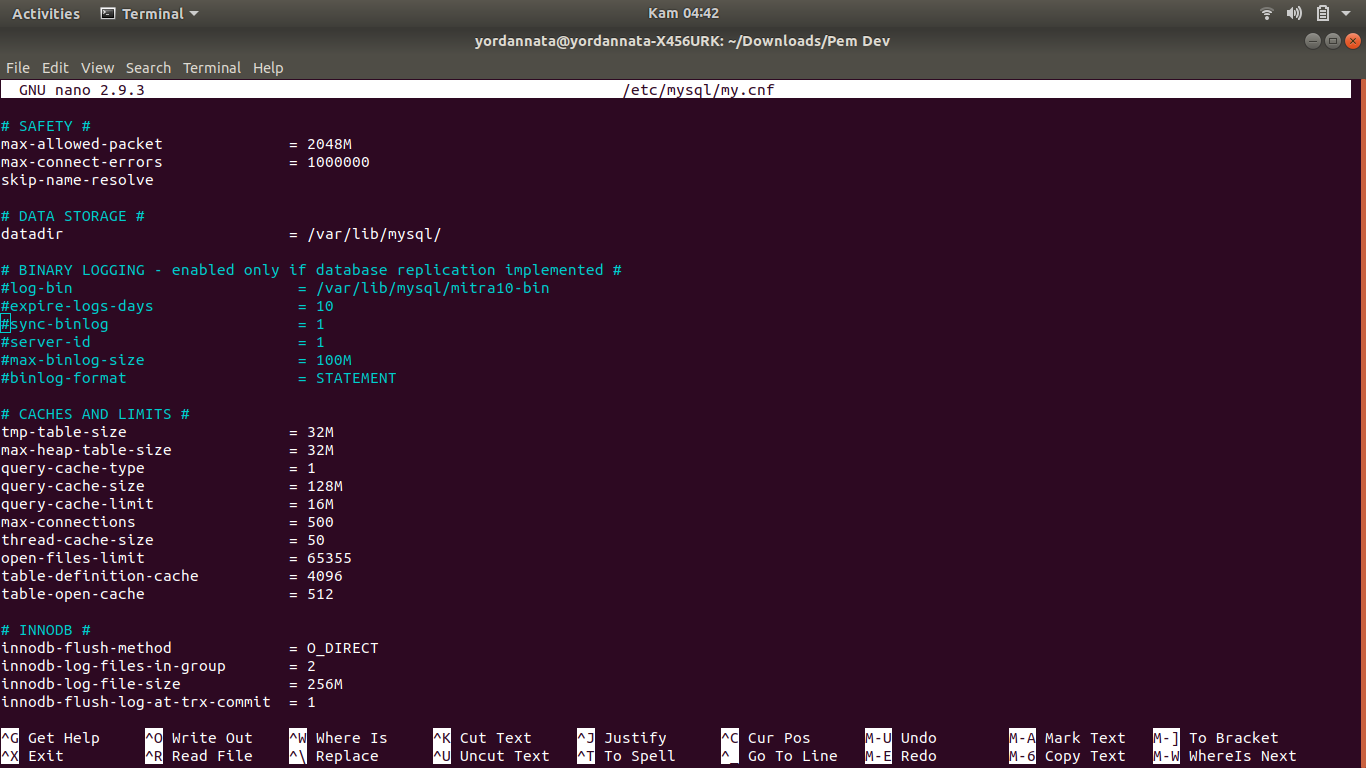Place cursor on the max-connections line

pyautogui.click(x=68, y=522)
